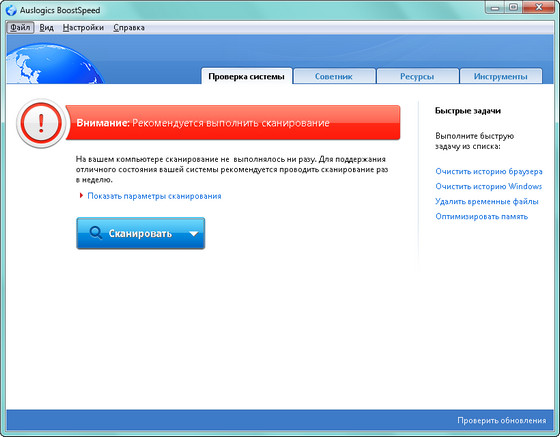Viewport: 560px width, 437px height.
Task: Select Удалить временные файлы task
Action: click(486, 201)
